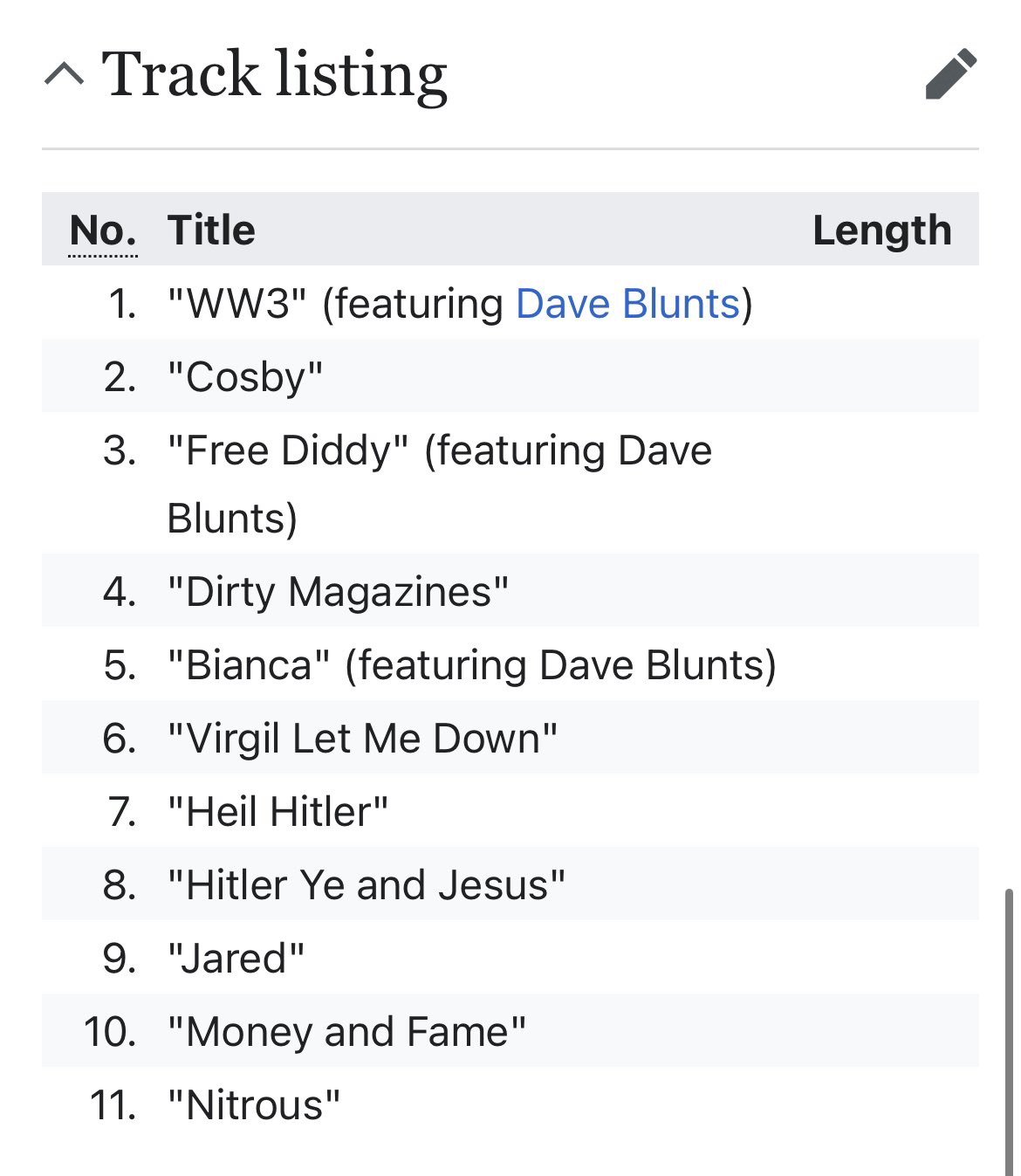
Task: Open the Dave Blunts link
Action: [x=627, y=304]
